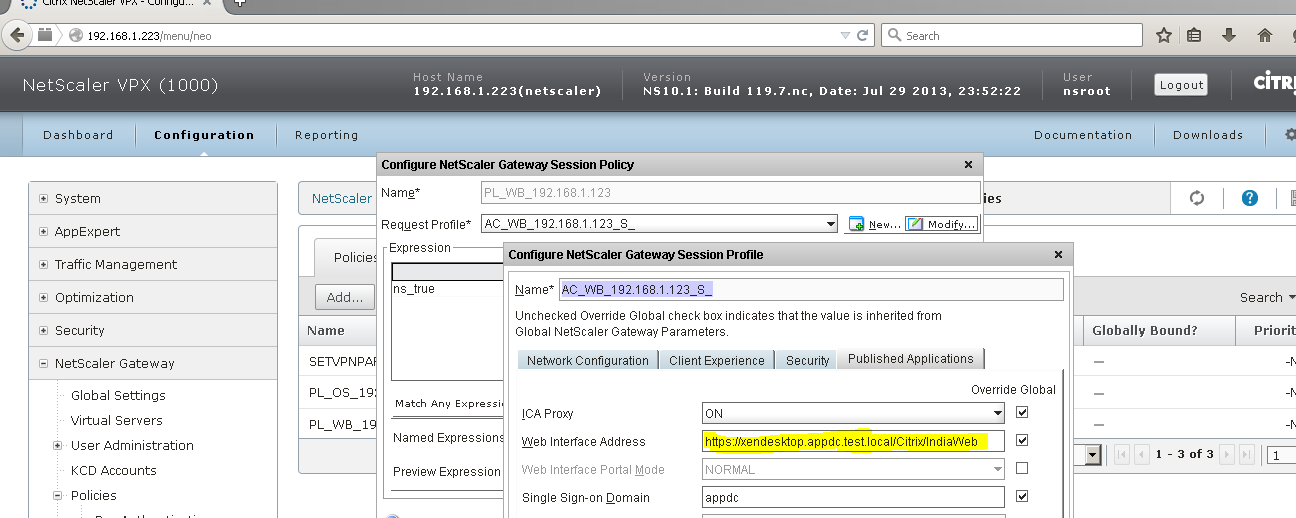Open the Configuration tab
1296x518 pixels.
[x=204, y=135]
